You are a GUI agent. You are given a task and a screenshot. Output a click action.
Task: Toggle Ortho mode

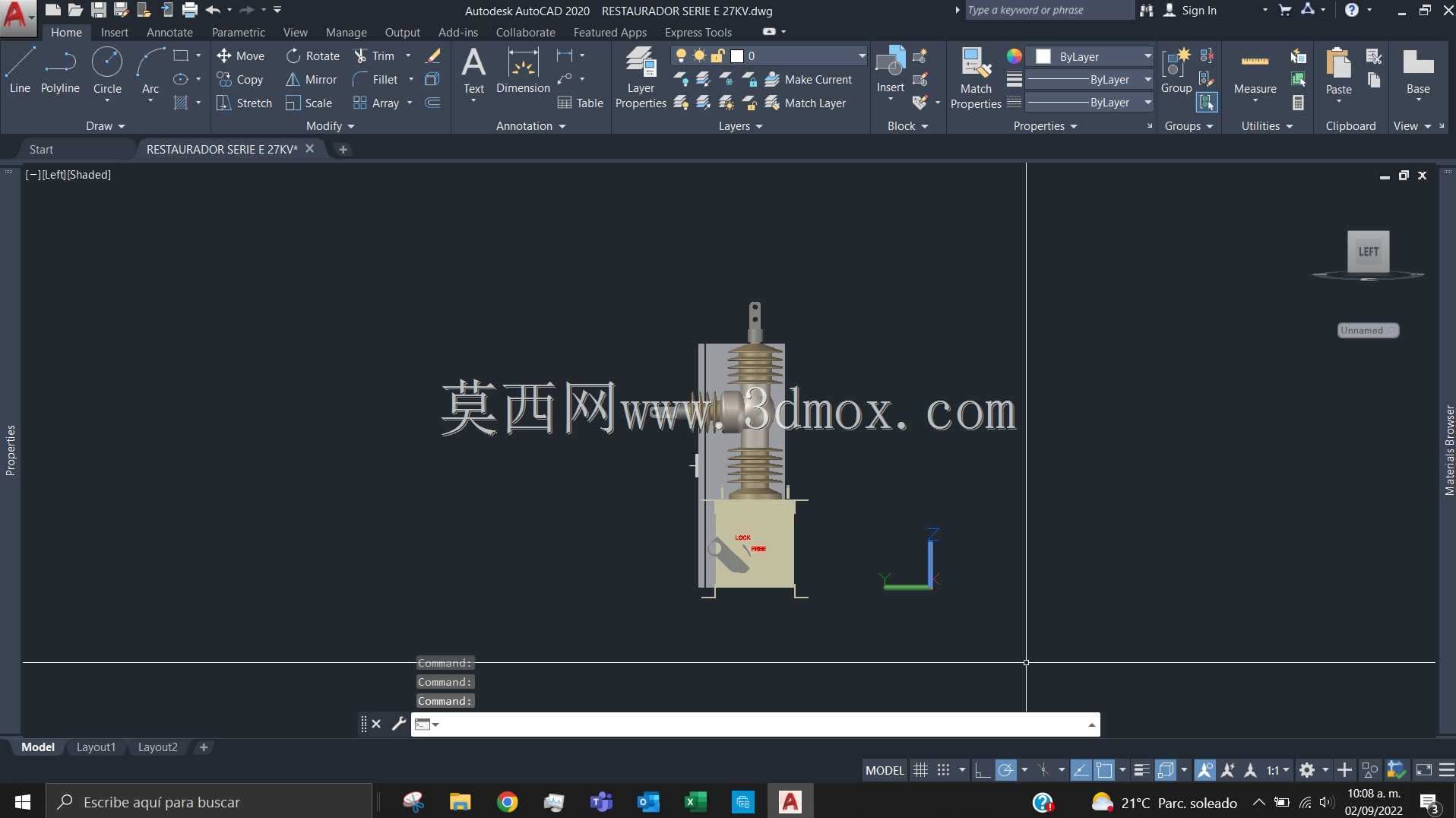coord(982,770)
